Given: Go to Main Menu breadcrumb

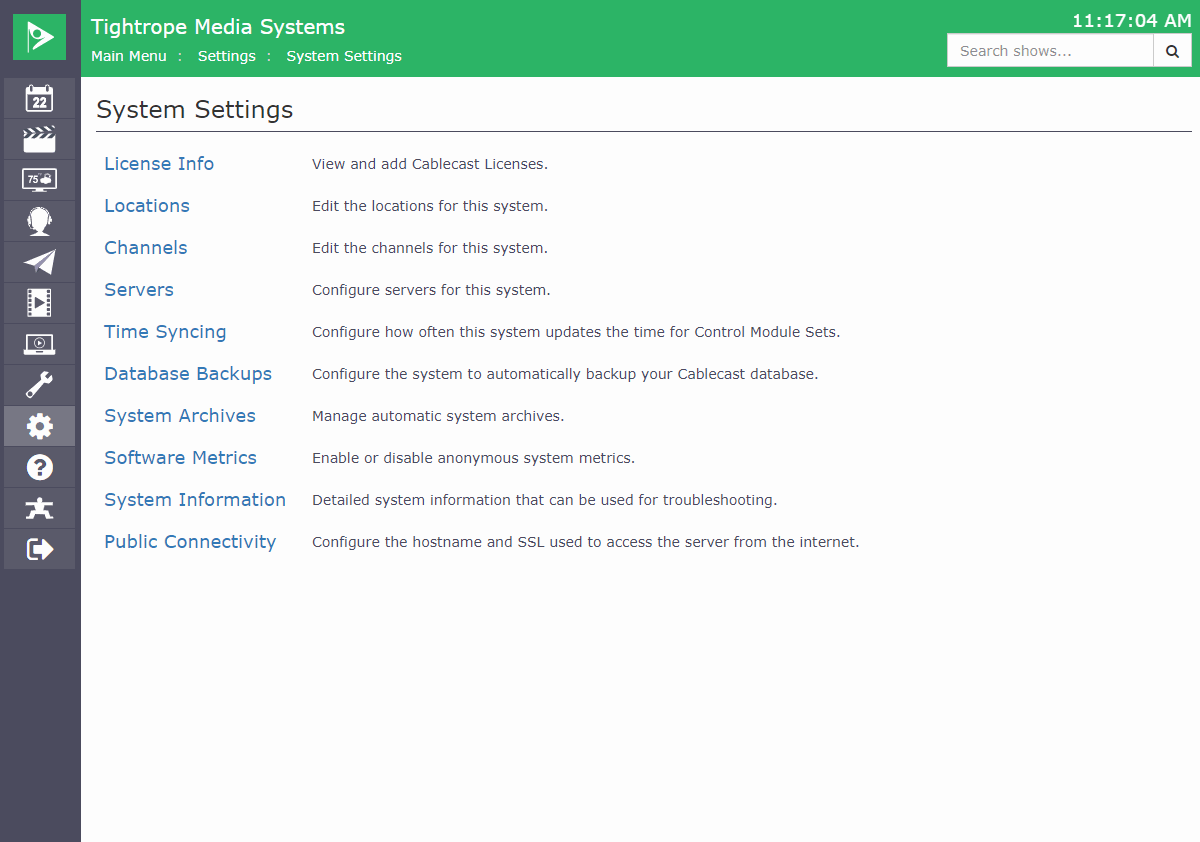Looking at the screenshot, I should (129, 56).
